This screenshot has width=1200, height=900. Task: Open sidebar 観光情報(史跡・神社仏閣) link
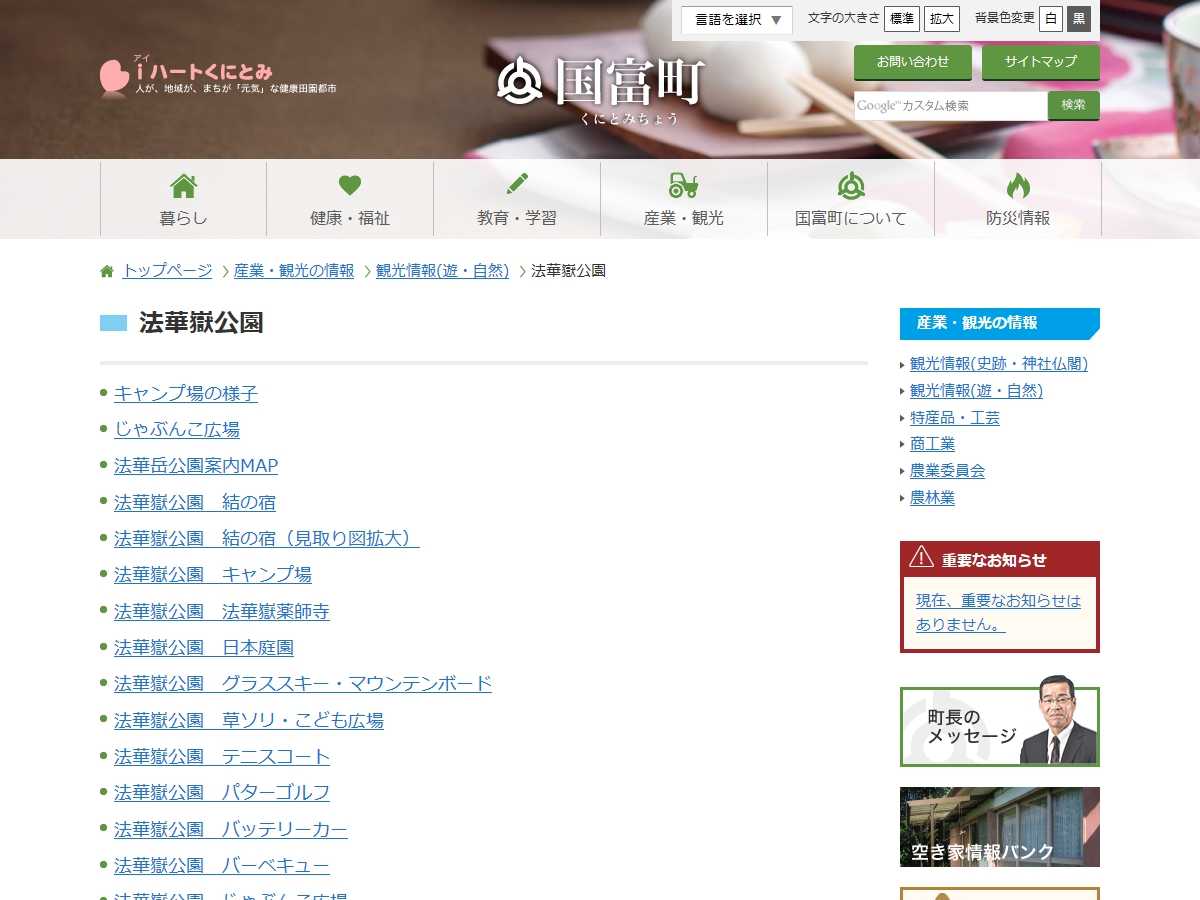point(999,364)
